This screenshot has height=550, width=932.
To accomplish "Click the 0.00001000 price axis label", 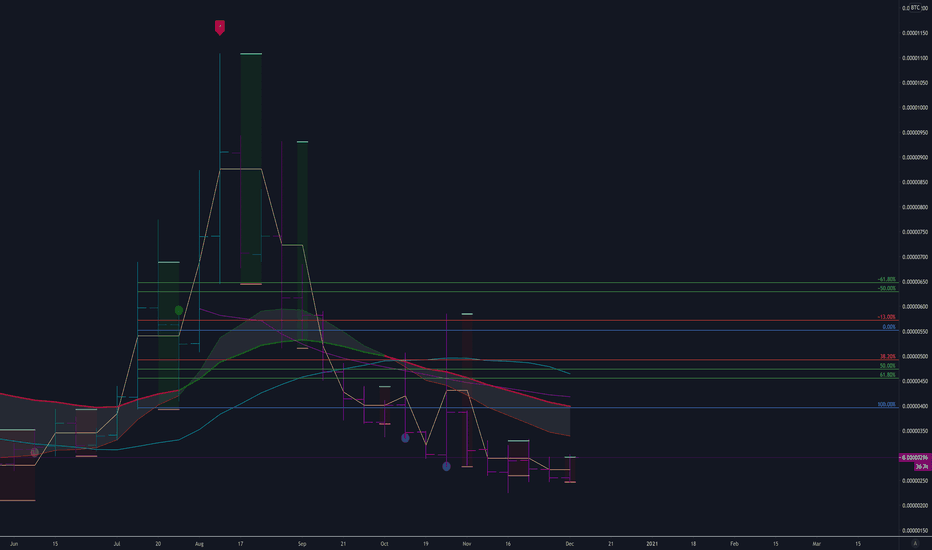I will click(915, 108).
